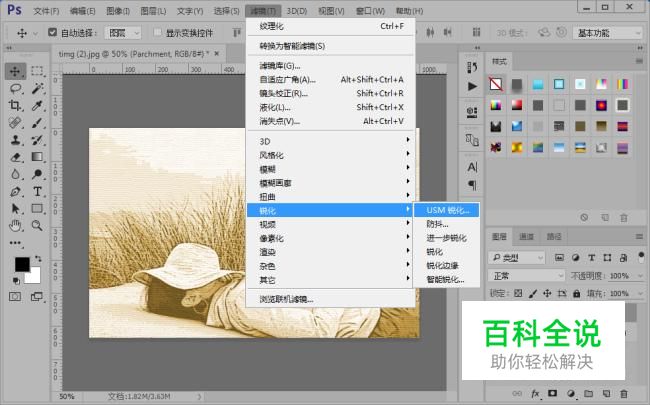The width and height of the screenshot is (650, 405).
Task: Choose the Eraser tool
Action: [15, 156]
